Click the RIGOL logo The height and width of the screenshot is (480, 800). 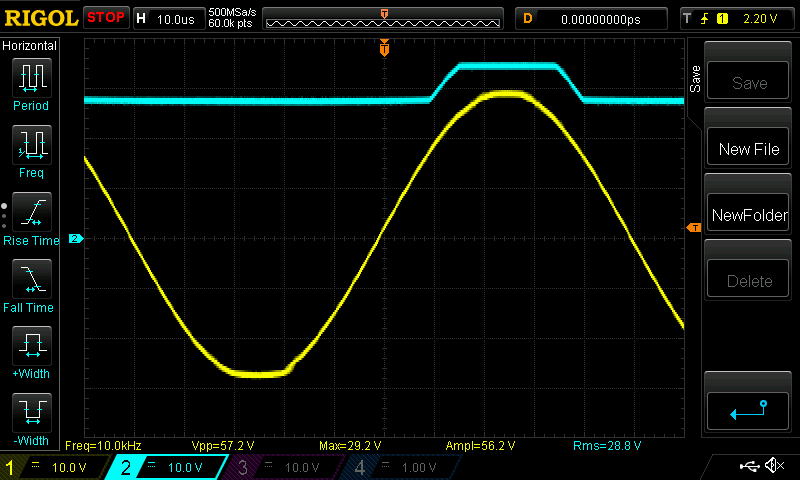[41, 18]
